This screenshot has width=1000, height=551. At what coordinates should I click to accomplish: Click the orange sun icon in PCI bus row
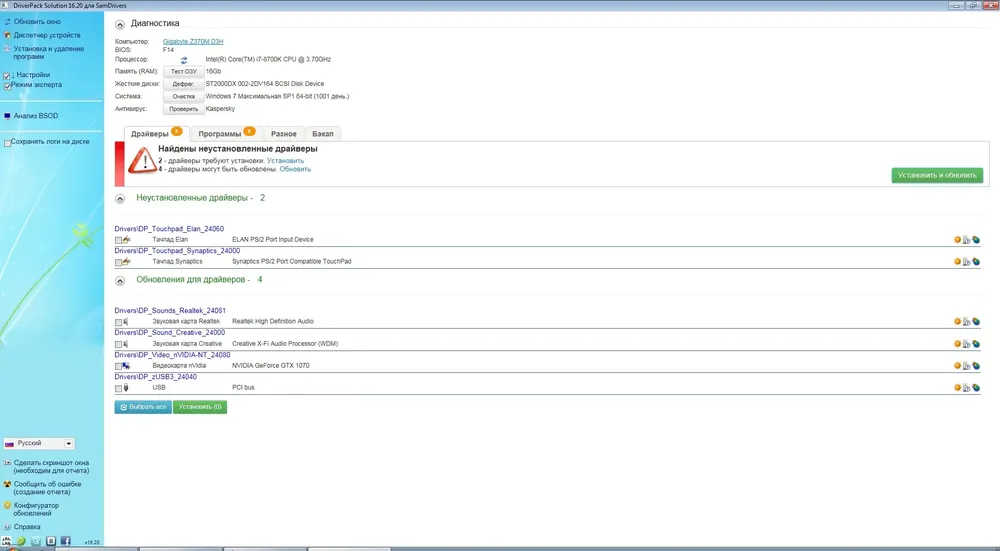coord(957,387)
